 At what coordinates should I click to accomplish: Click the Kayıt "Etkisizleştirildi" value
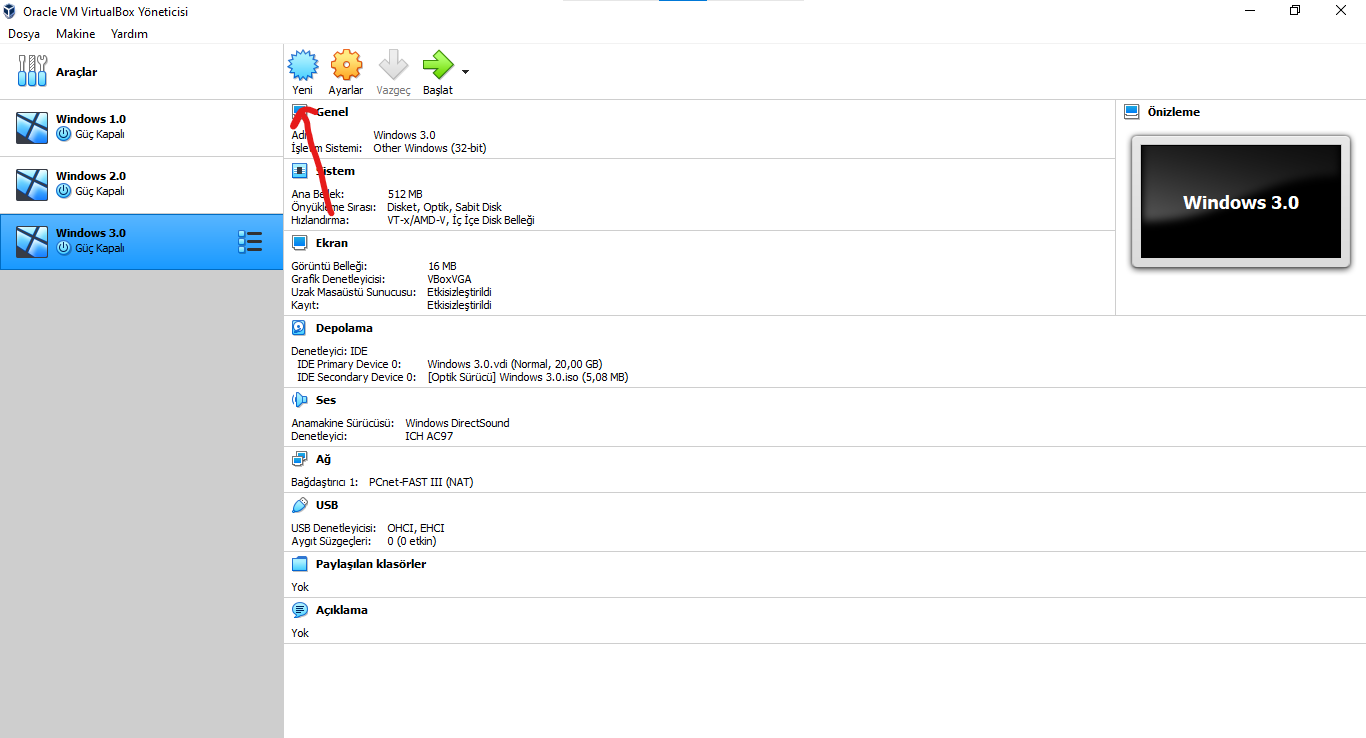coord(459,305)
